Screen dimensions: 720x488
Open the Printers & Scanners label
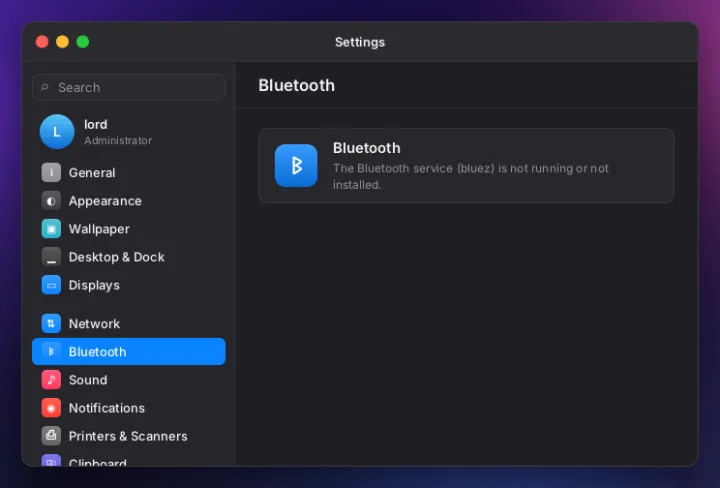tap(128, 436)
